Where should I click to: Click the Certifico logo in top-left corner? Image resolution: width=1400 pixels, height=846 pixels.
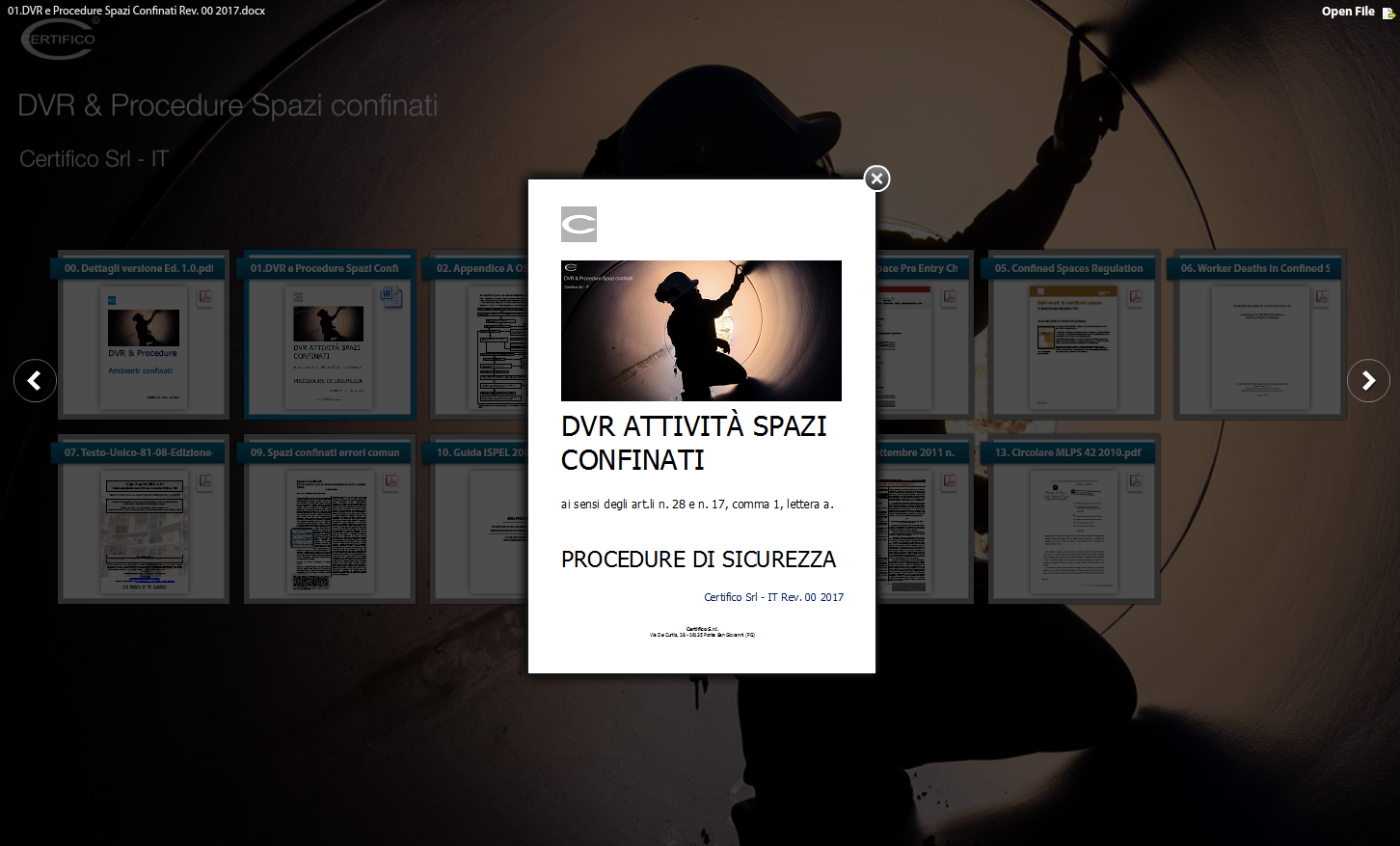59,39
